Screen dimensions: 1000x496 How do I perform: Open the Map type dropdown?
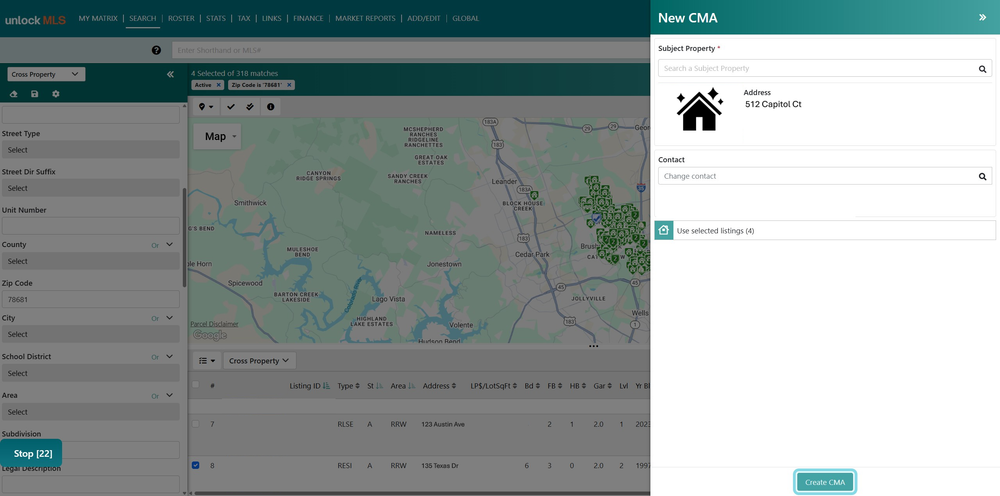point(217,136)
